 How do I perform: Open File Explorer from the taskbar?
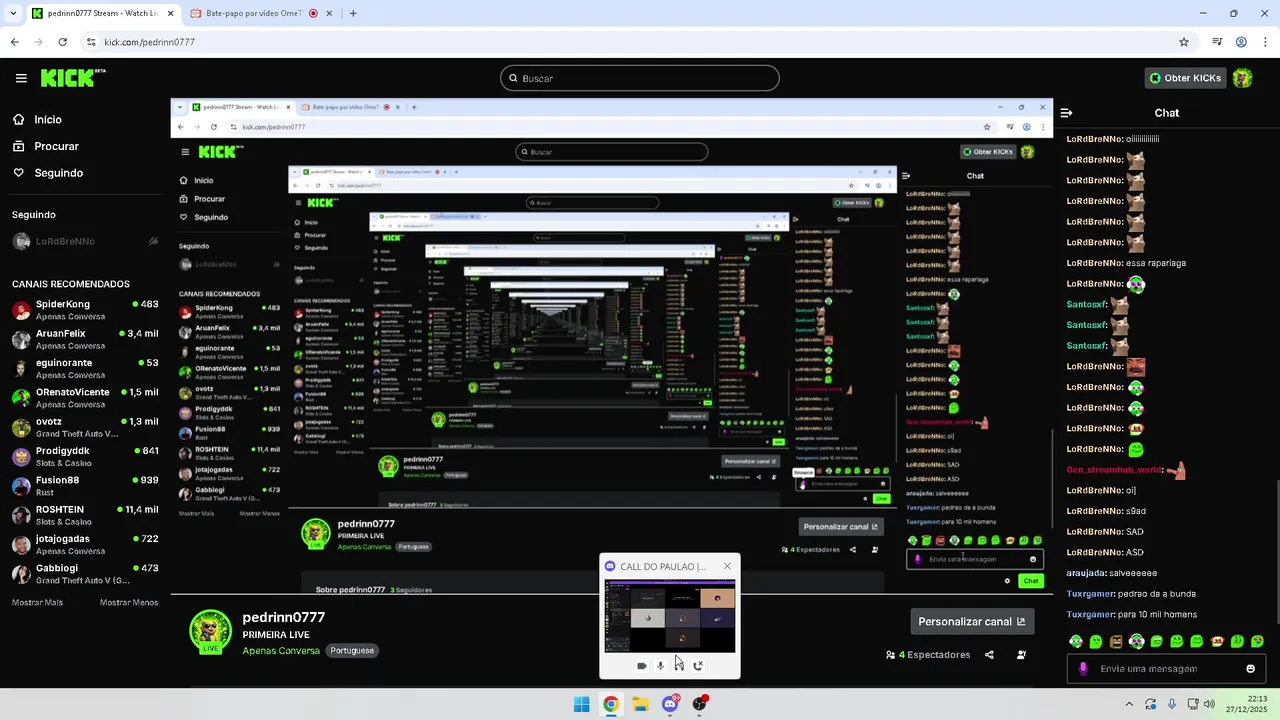[x=640, y=704]
